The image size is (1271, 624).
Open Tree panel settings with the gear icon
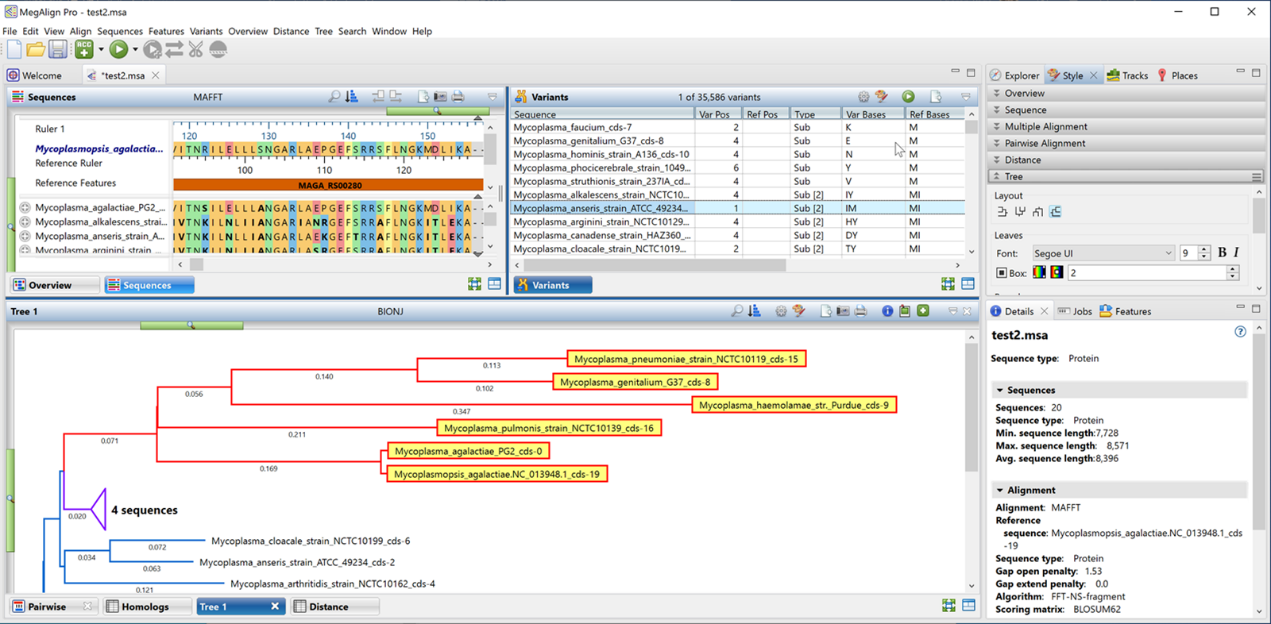781,311
